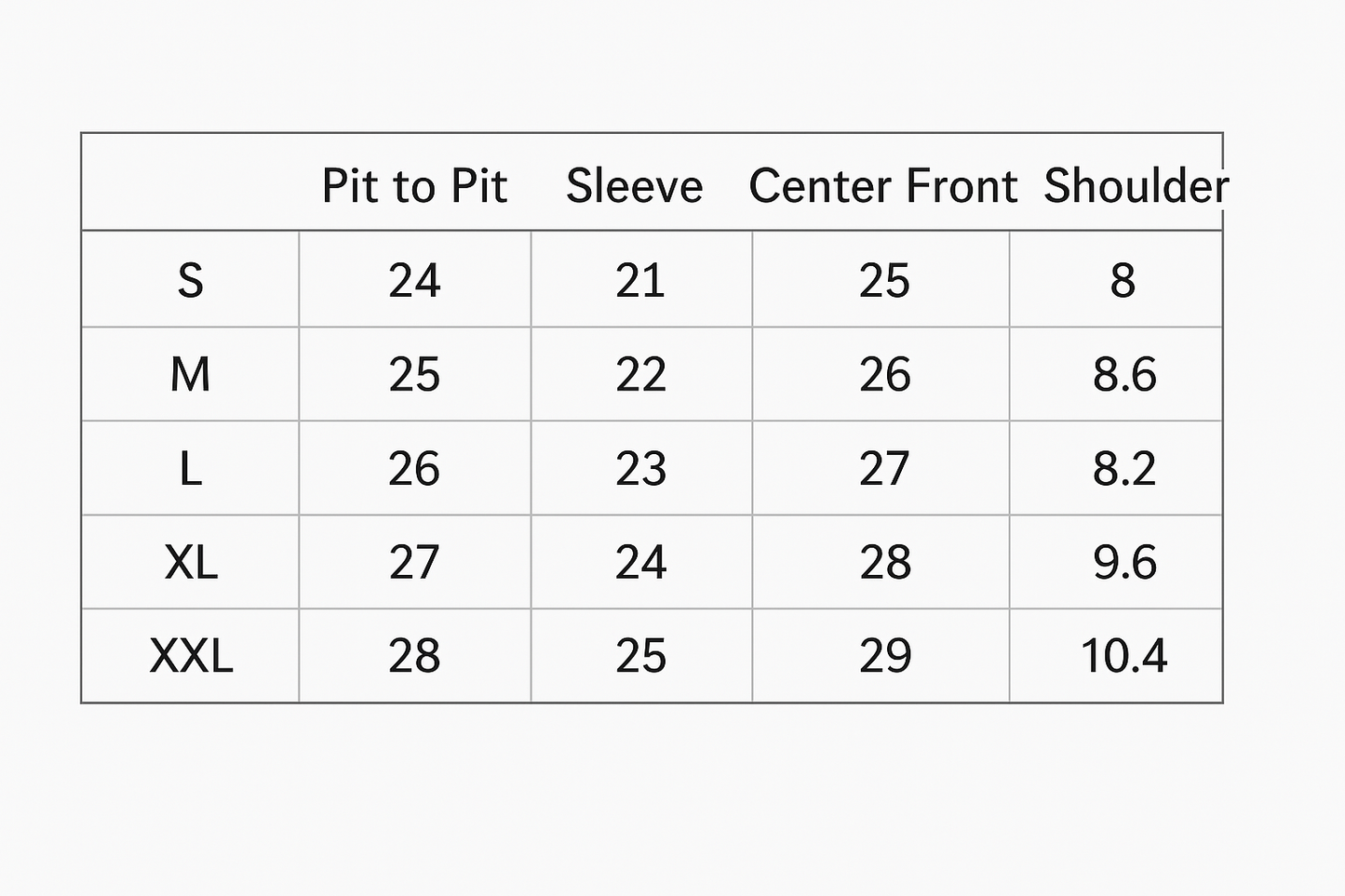Click the Sleeve cell for size S
Viewport: 1345px width, 896px height.
[640, 280]
